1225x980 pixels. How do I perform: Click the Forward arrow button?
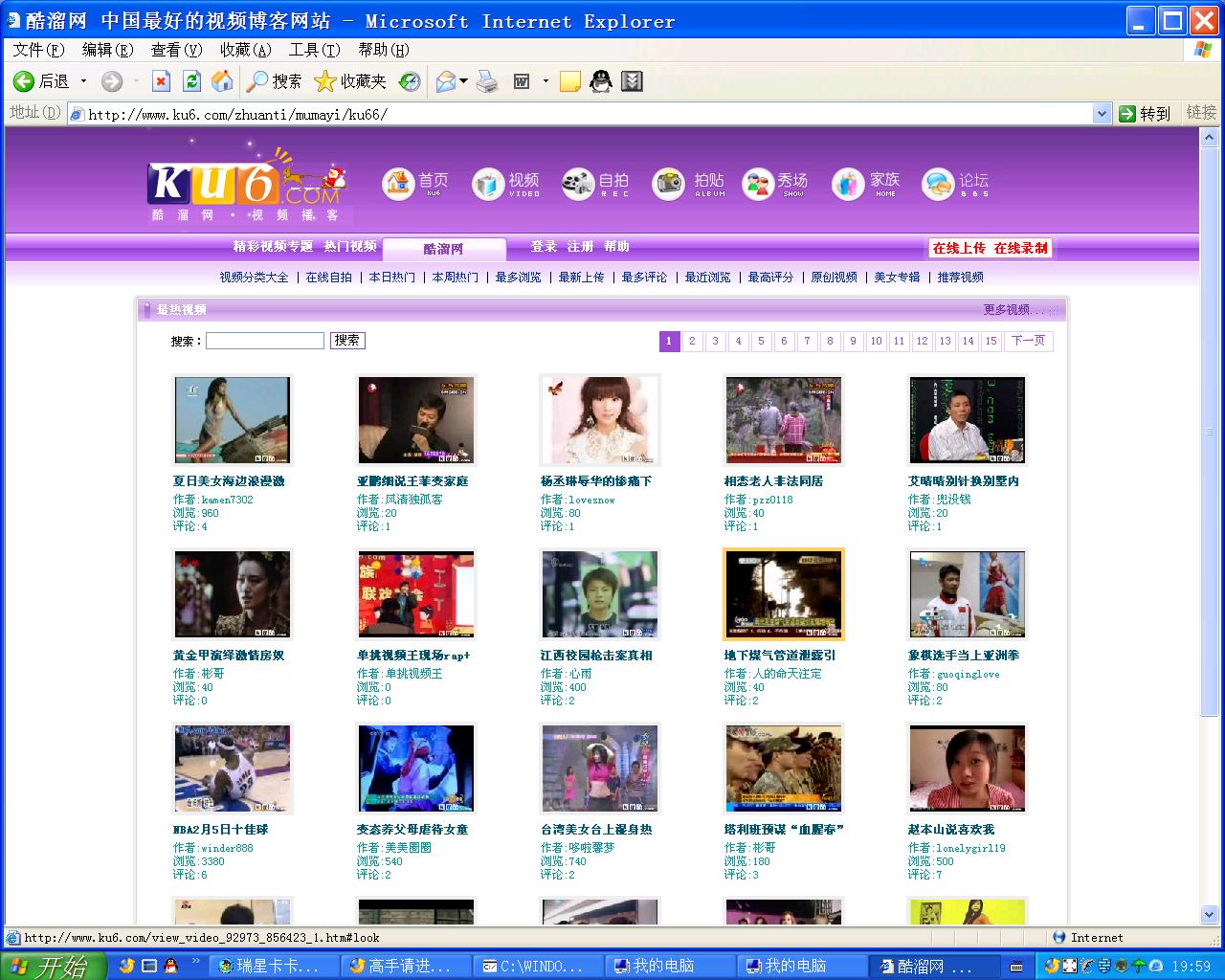pyautogui.click(x=112, y=81)
